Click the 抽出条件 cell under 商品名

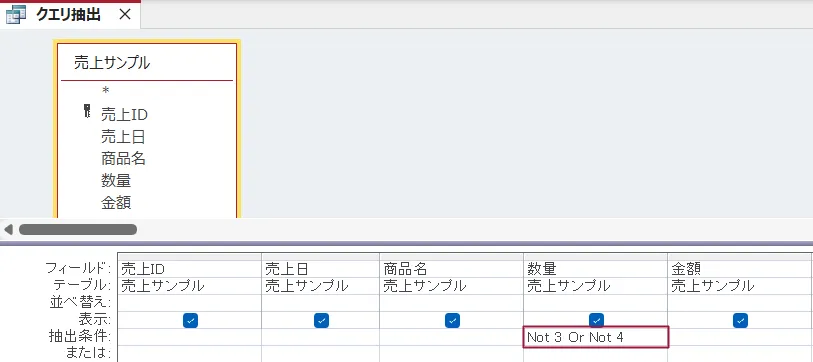[x=451, y=337]
